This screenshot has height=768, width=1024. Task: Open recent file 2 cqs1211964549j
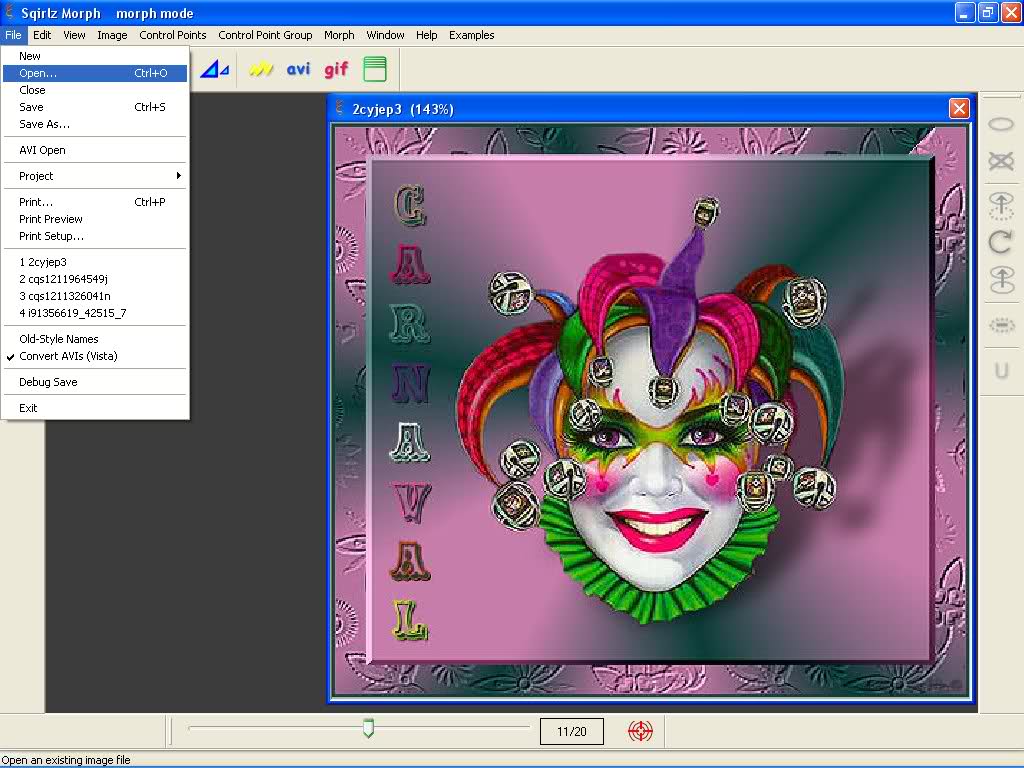click(95, 279)
